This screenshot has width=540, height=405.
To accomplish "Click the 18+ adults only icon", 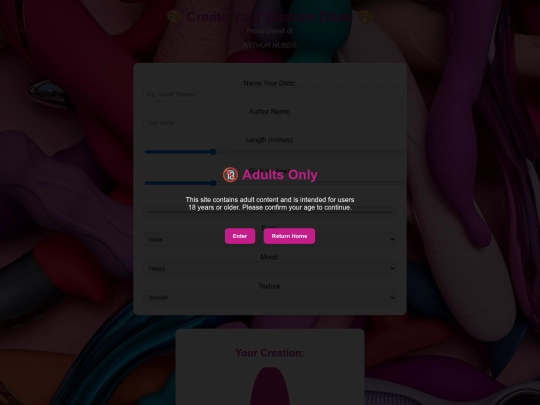I will (230, 175).
